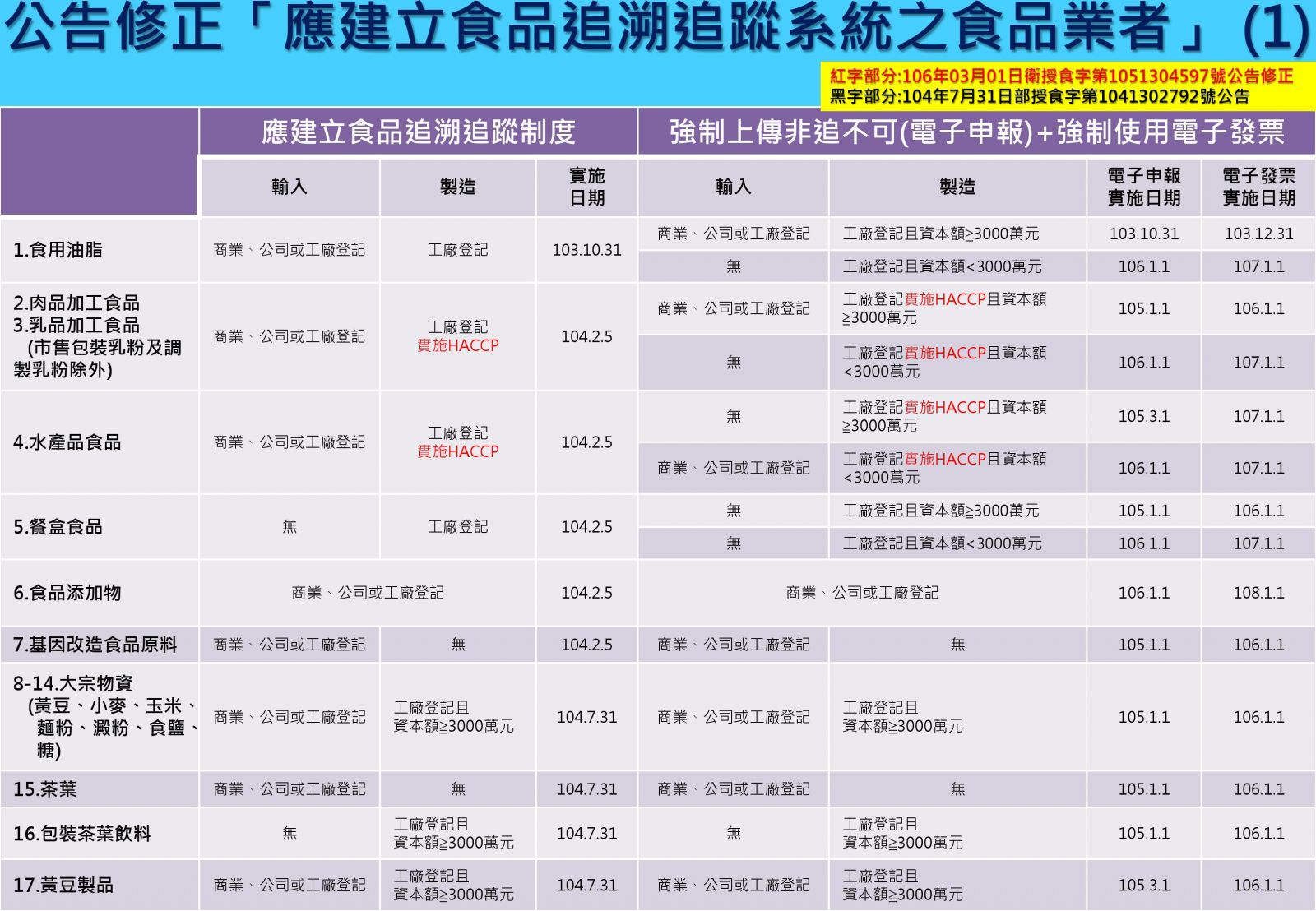Select row label 17.黃豆製品
The height and width of the screenshot is (911, 1316).
63,886
